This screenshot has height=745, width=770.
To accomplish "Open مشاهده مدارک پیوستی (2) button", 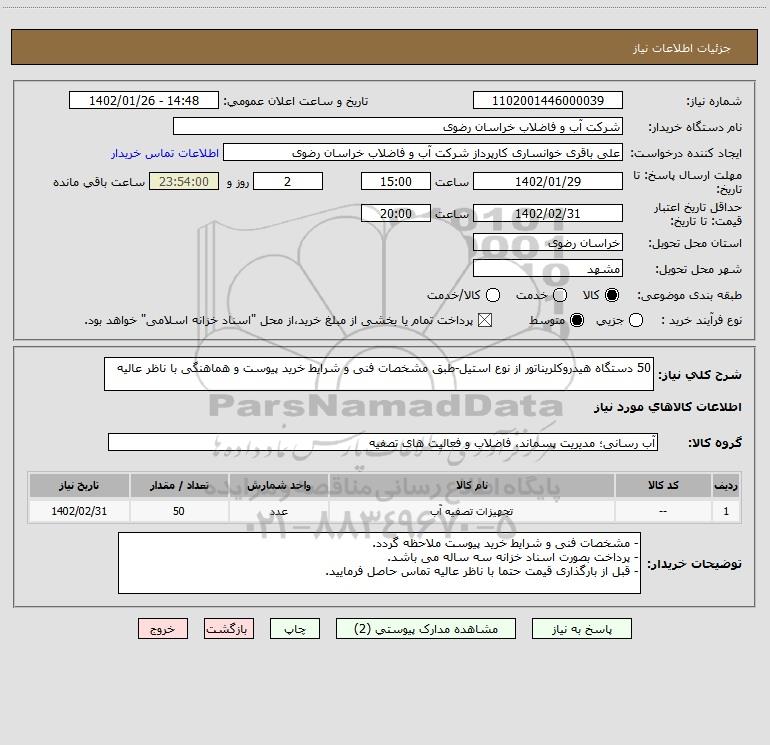I will pos(426,629).
